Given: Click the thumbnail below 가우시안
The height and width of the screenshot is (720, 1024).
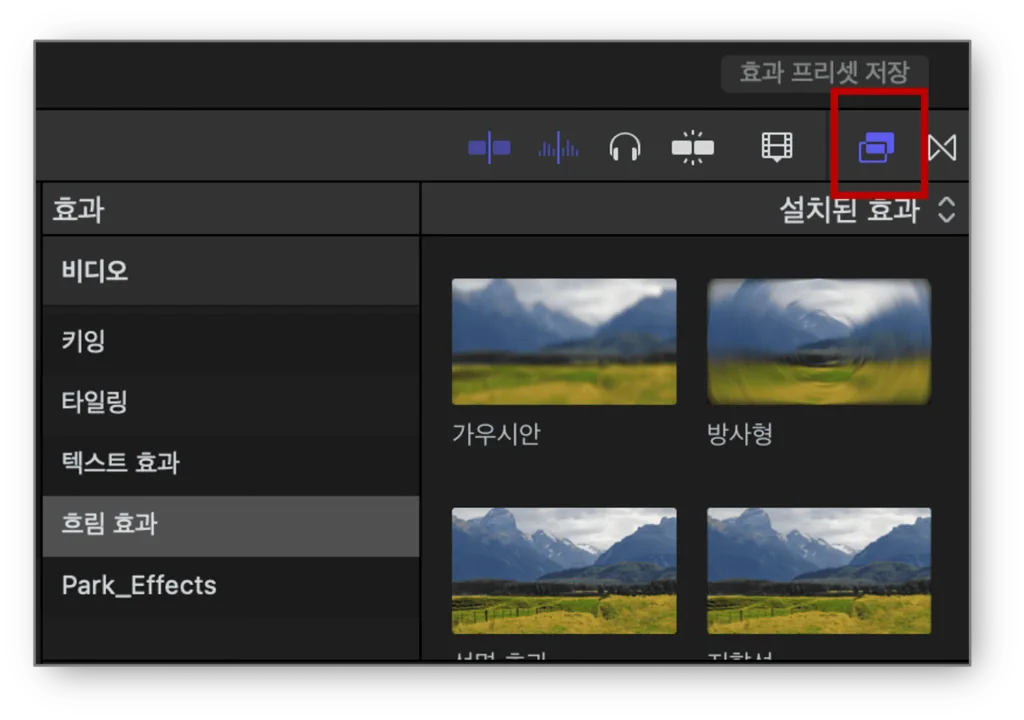Looking at the screenshot, I should (x=564, y=570).
